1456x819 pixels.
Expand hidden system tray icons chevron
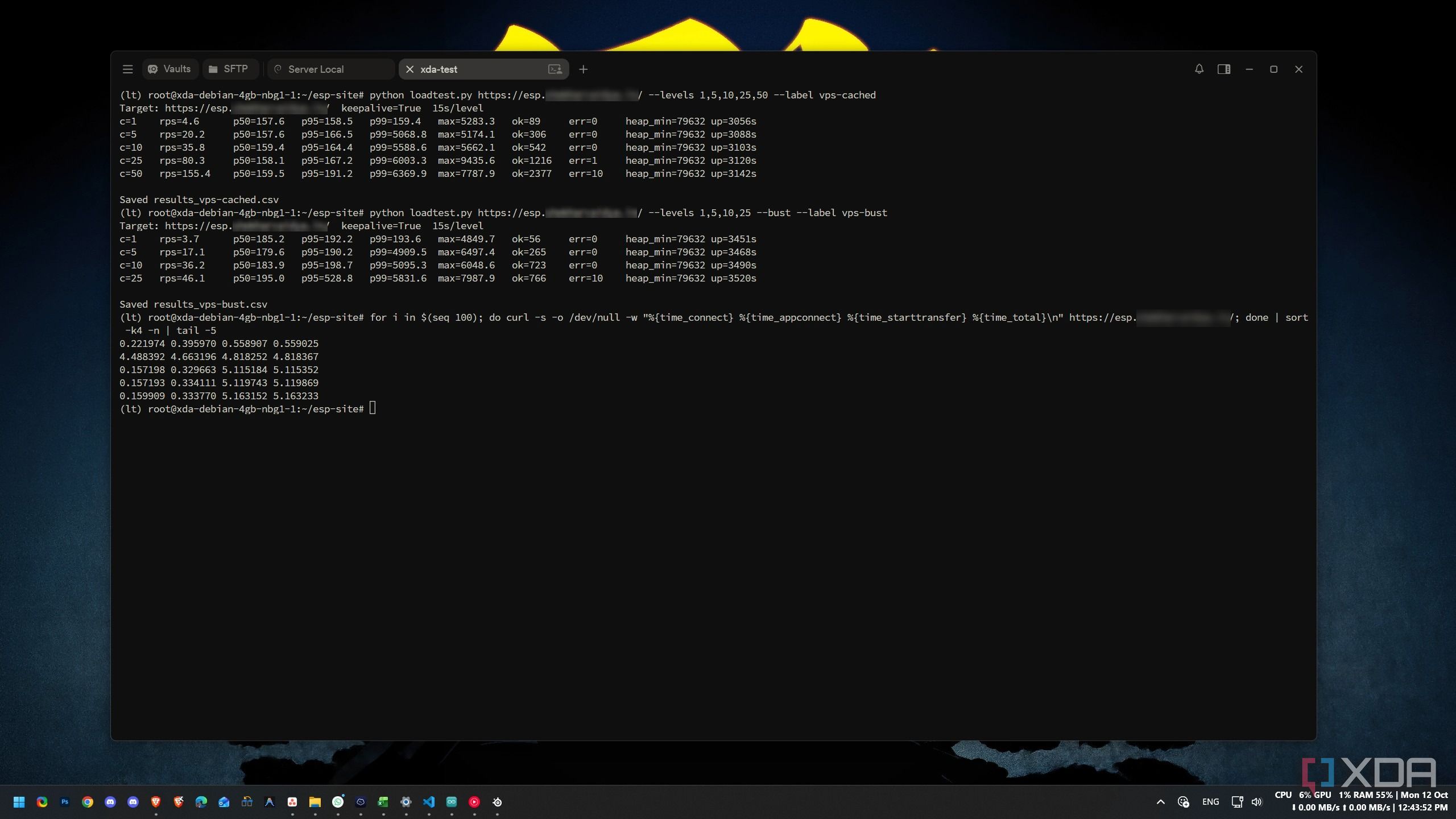click(1161, 802)
